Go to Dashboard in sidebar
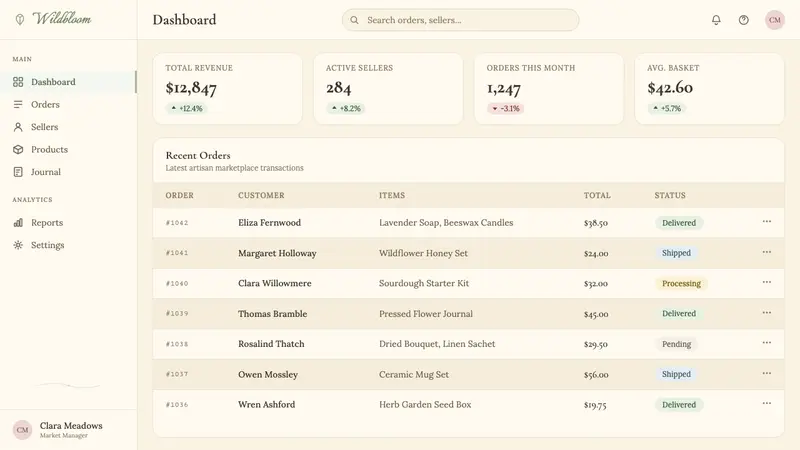Viewport: 800px width, 450px height. [68, 82]
